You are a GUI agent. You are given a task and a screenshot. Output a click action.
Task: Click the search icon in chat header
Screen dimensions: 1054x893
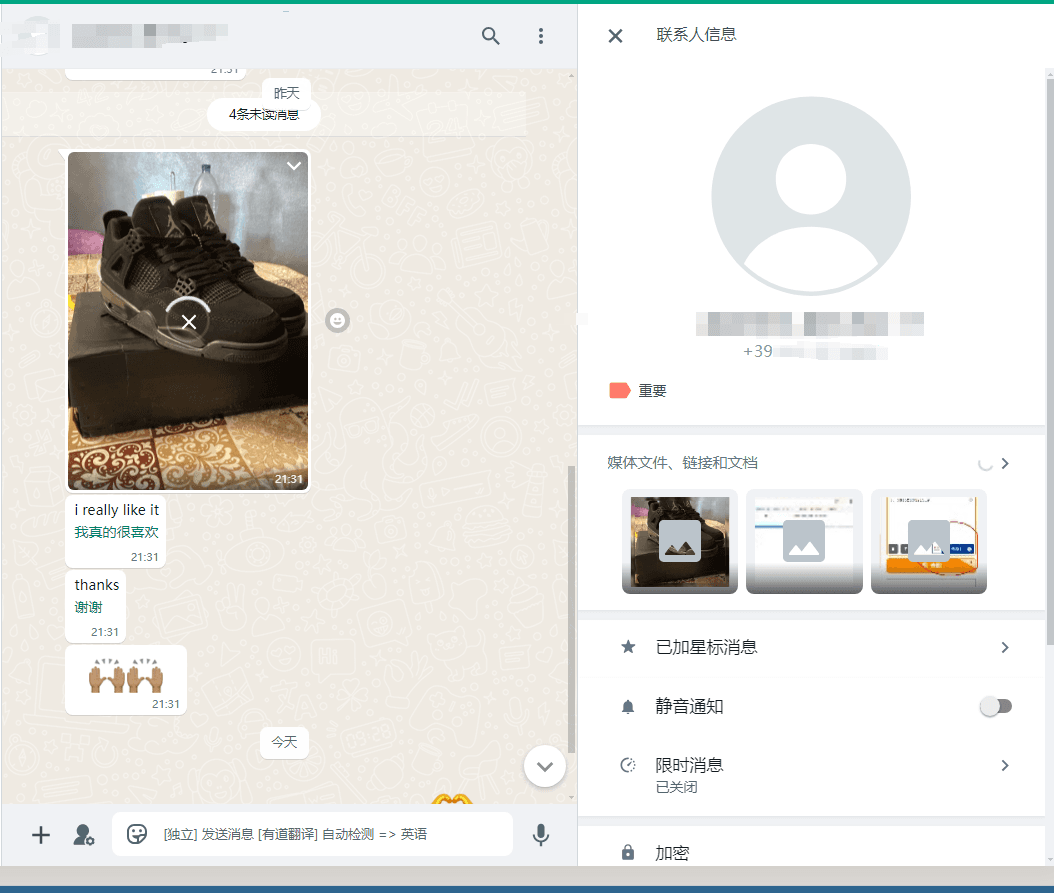[x=490, y=36]
